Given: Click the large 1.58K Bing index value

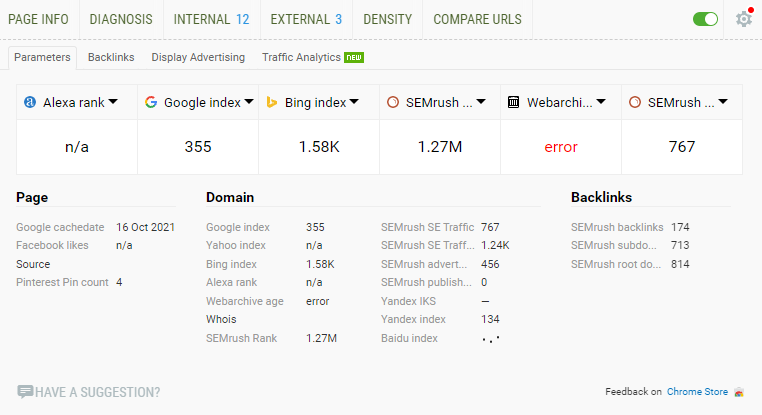Looking at the screenshot, I should click(x=319, y=147).
